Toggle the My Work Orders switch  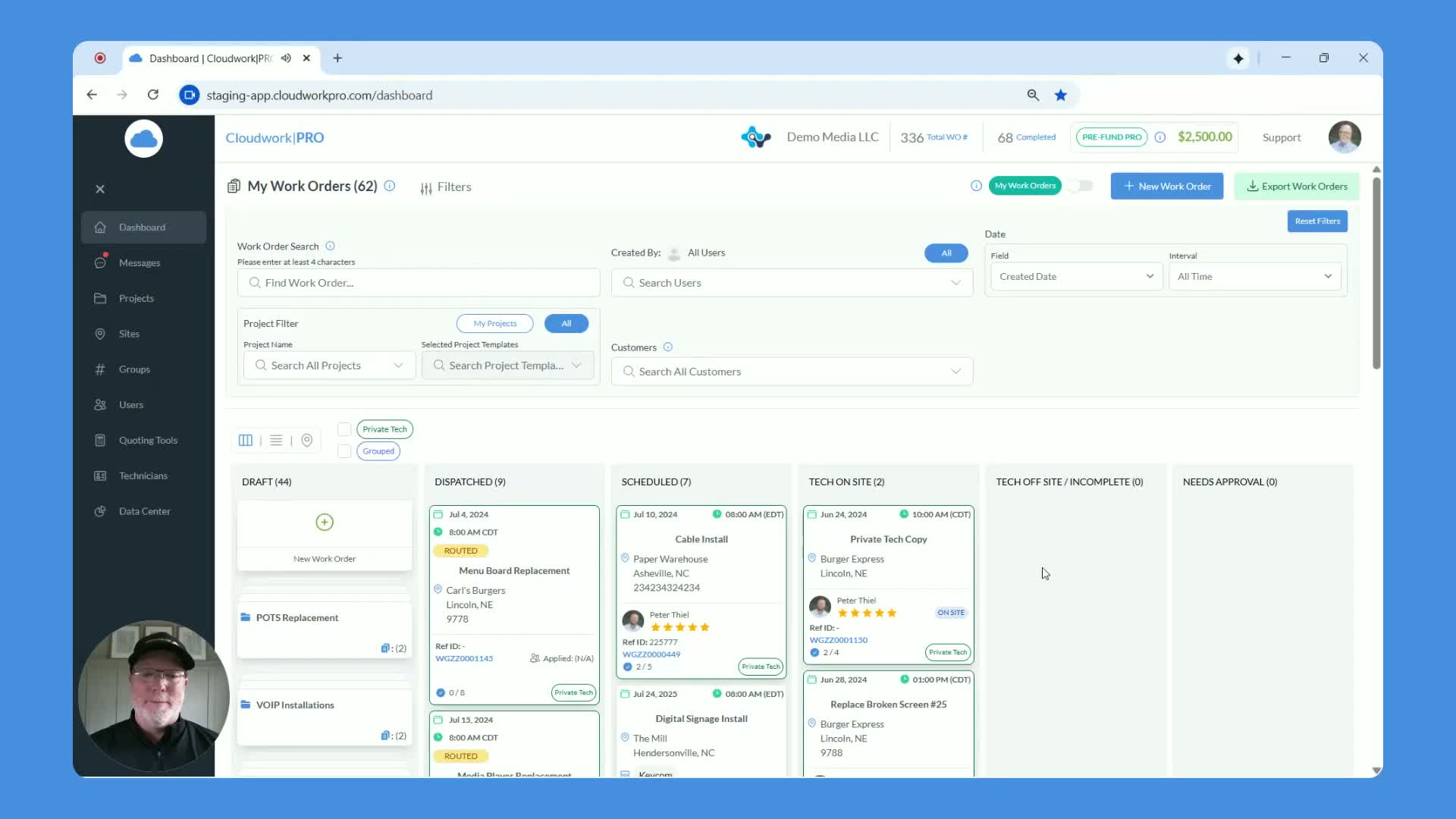[1081, 186]
